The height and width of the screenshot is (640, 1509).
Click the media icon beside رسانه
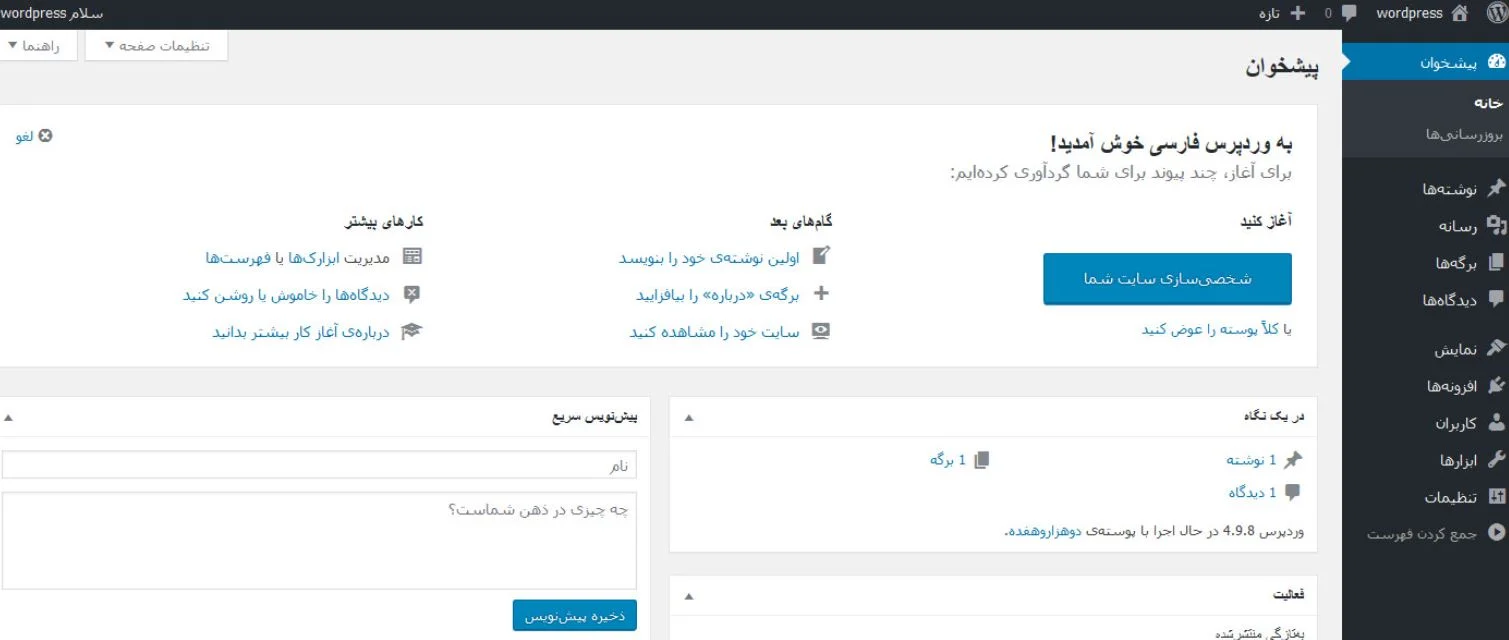tap(1496, 226)
